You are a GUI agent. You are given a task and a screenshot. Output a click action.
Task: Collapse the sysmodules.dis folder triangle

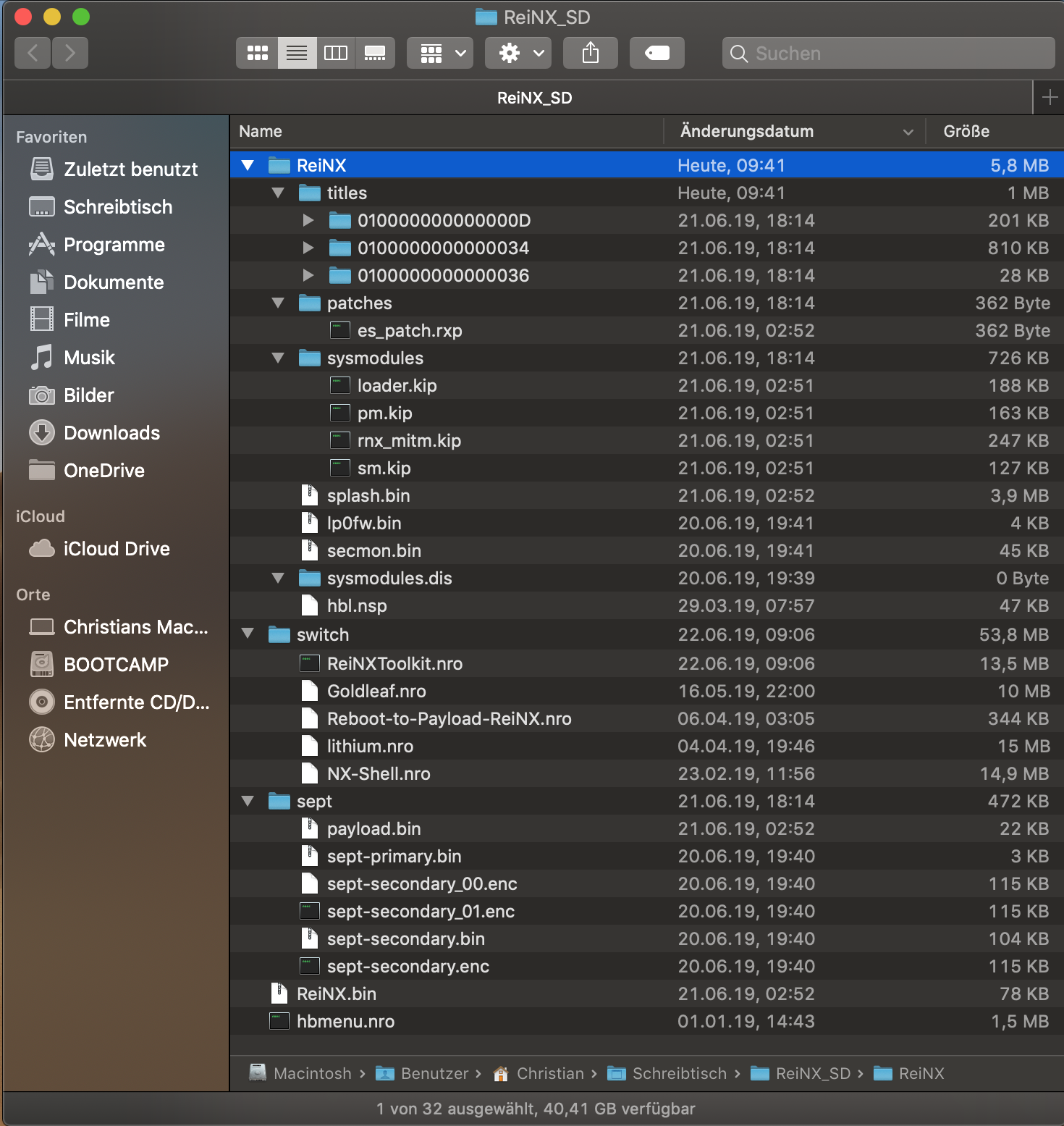tap(278, 578)
